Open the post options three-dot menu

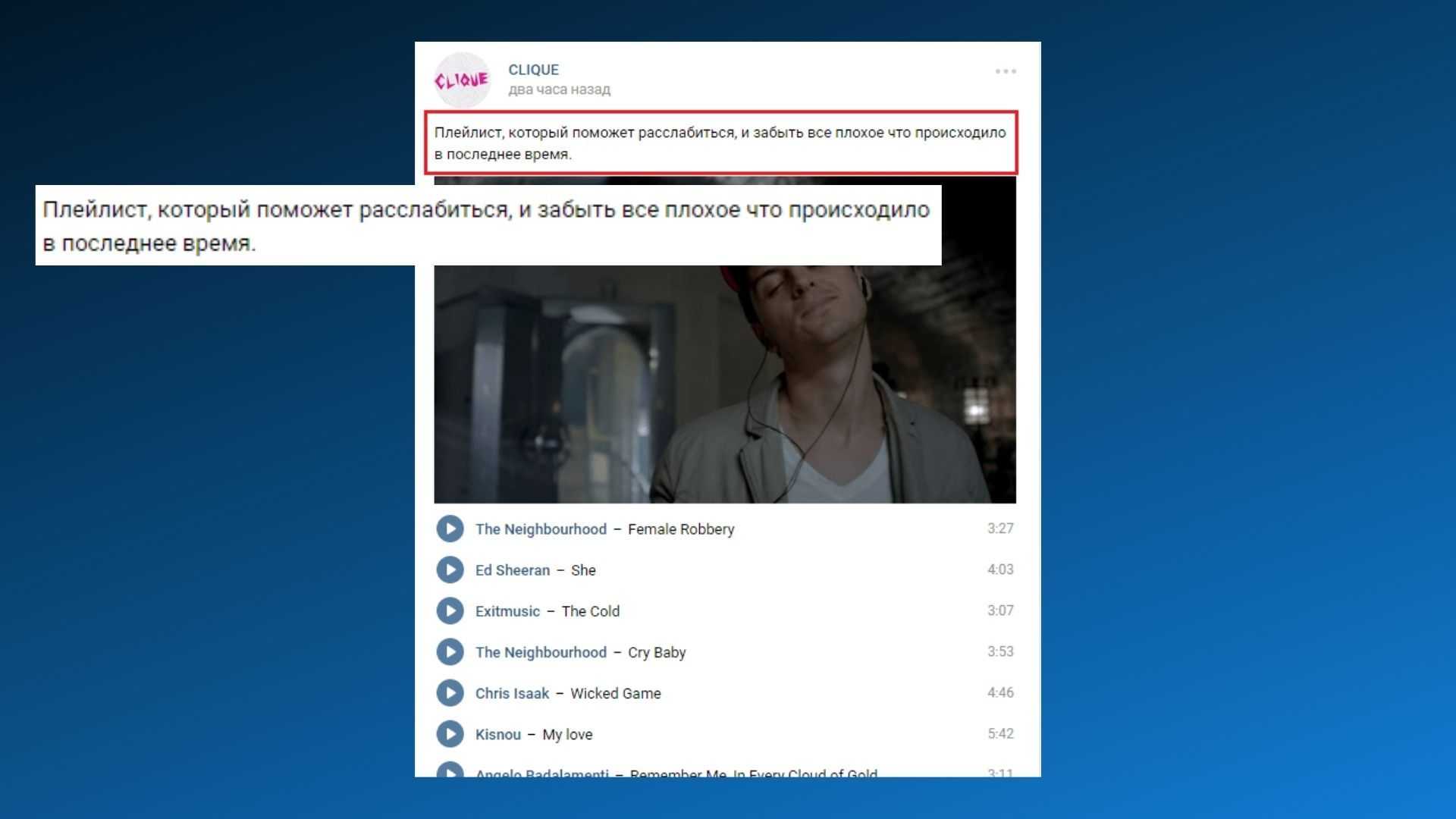(1006, 71)
